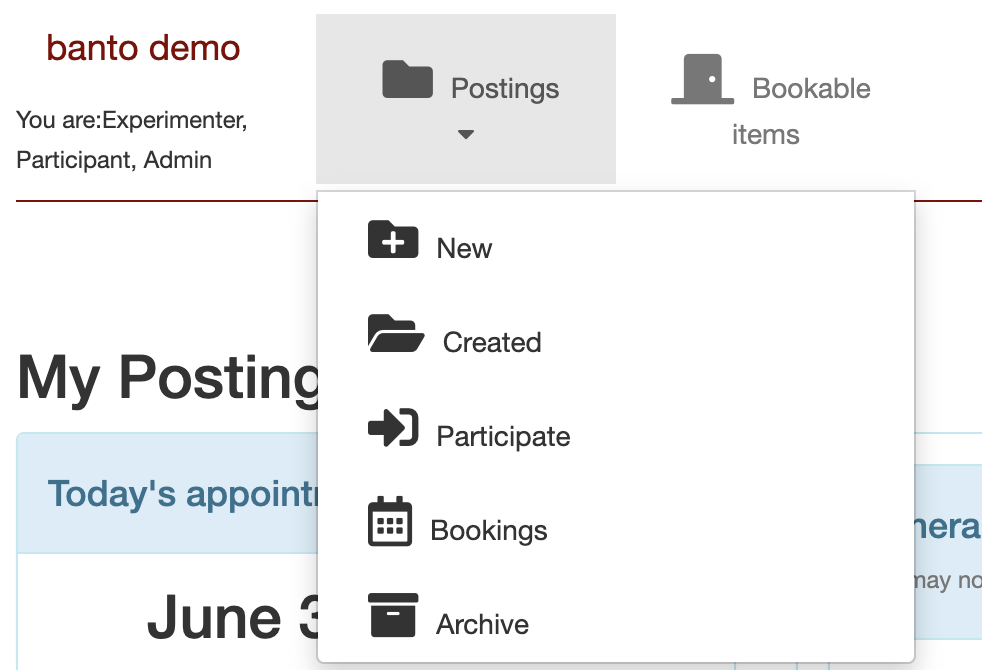Click the open folder icon beside Created
Viewport: 982px width, 670px height.
[x=396, y=334]
